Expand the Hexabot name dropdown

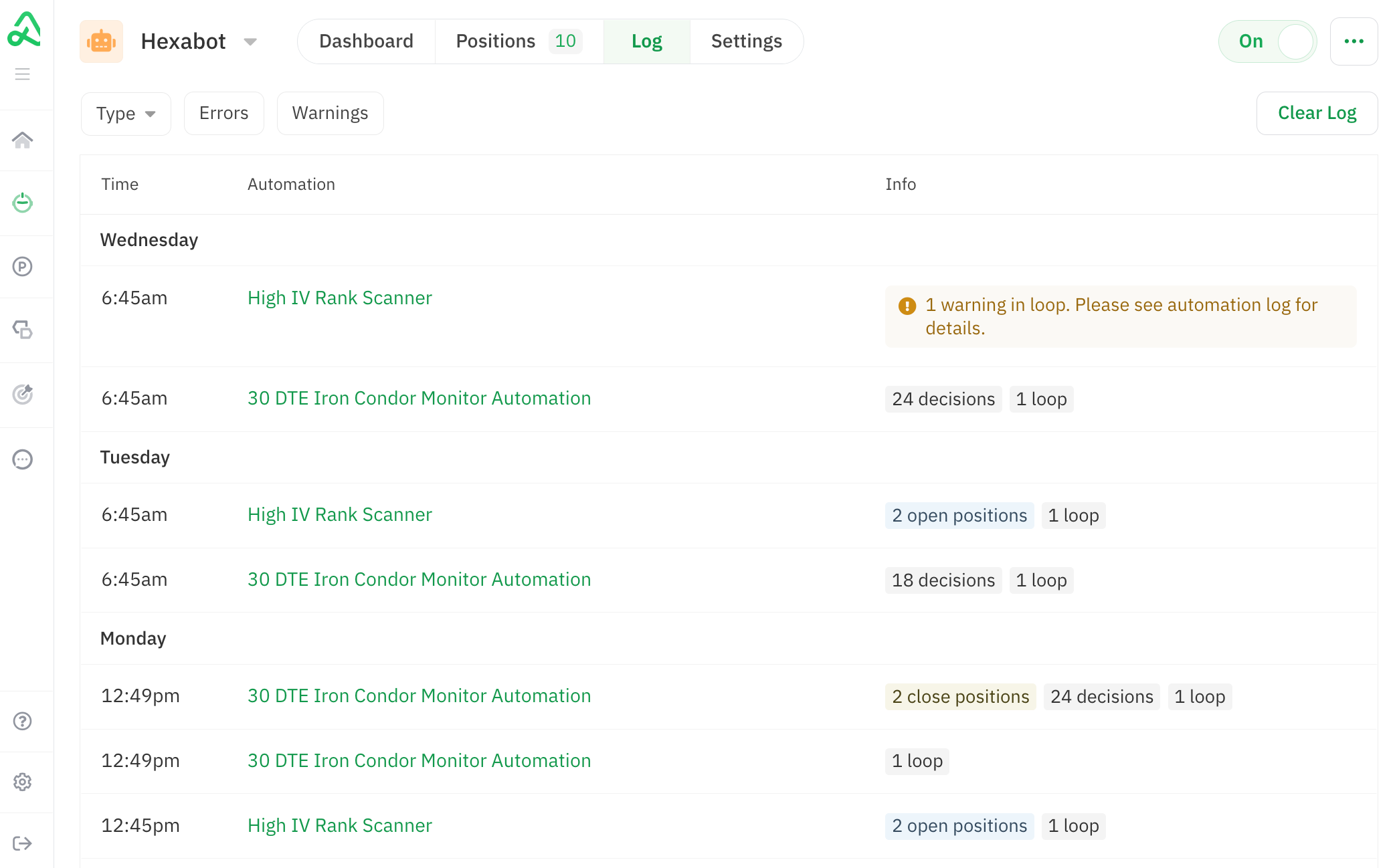click(x=250, y=41)
